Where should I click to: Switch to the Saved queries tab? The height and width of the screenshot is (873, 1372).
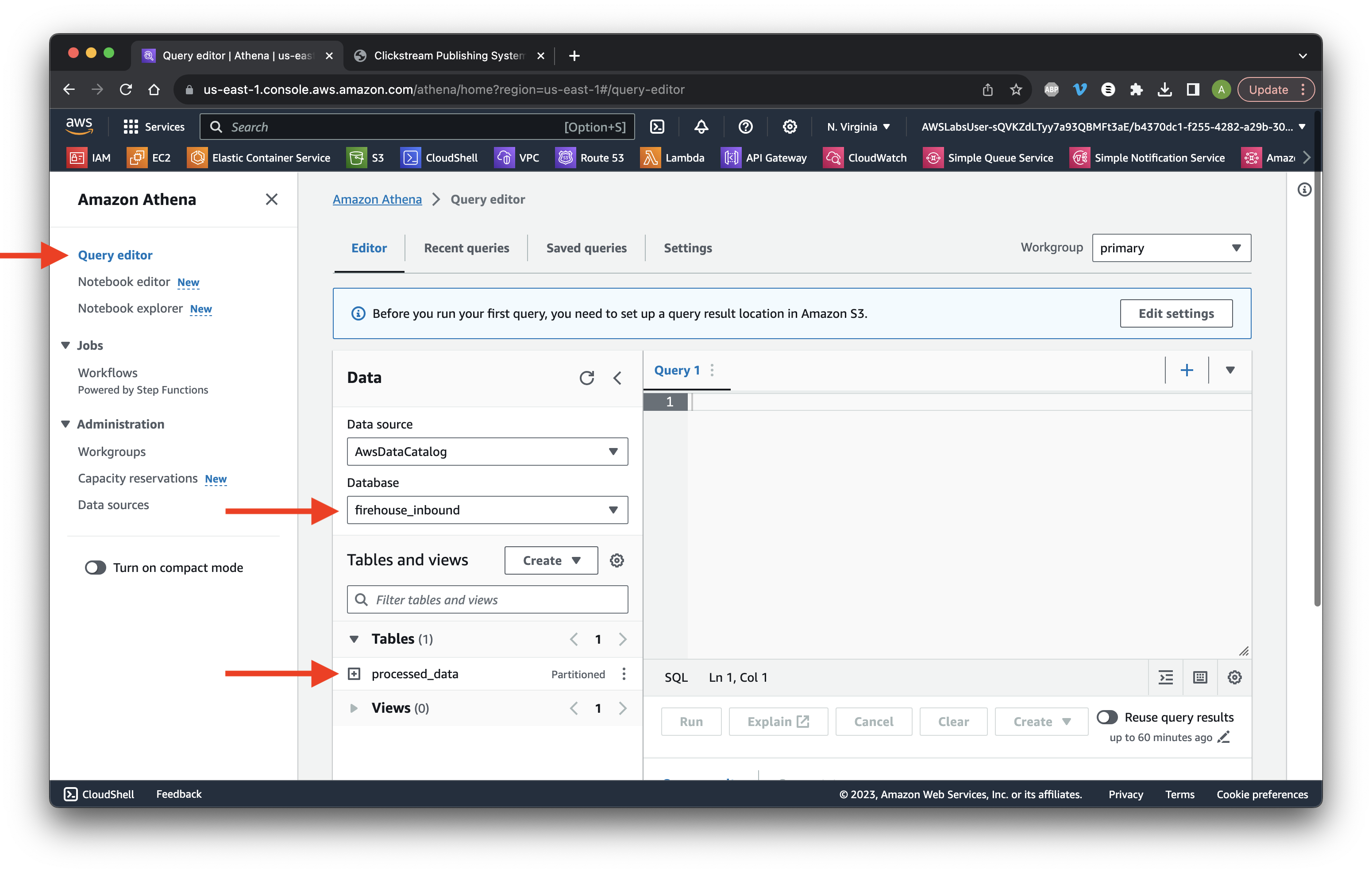click(586, 248)
